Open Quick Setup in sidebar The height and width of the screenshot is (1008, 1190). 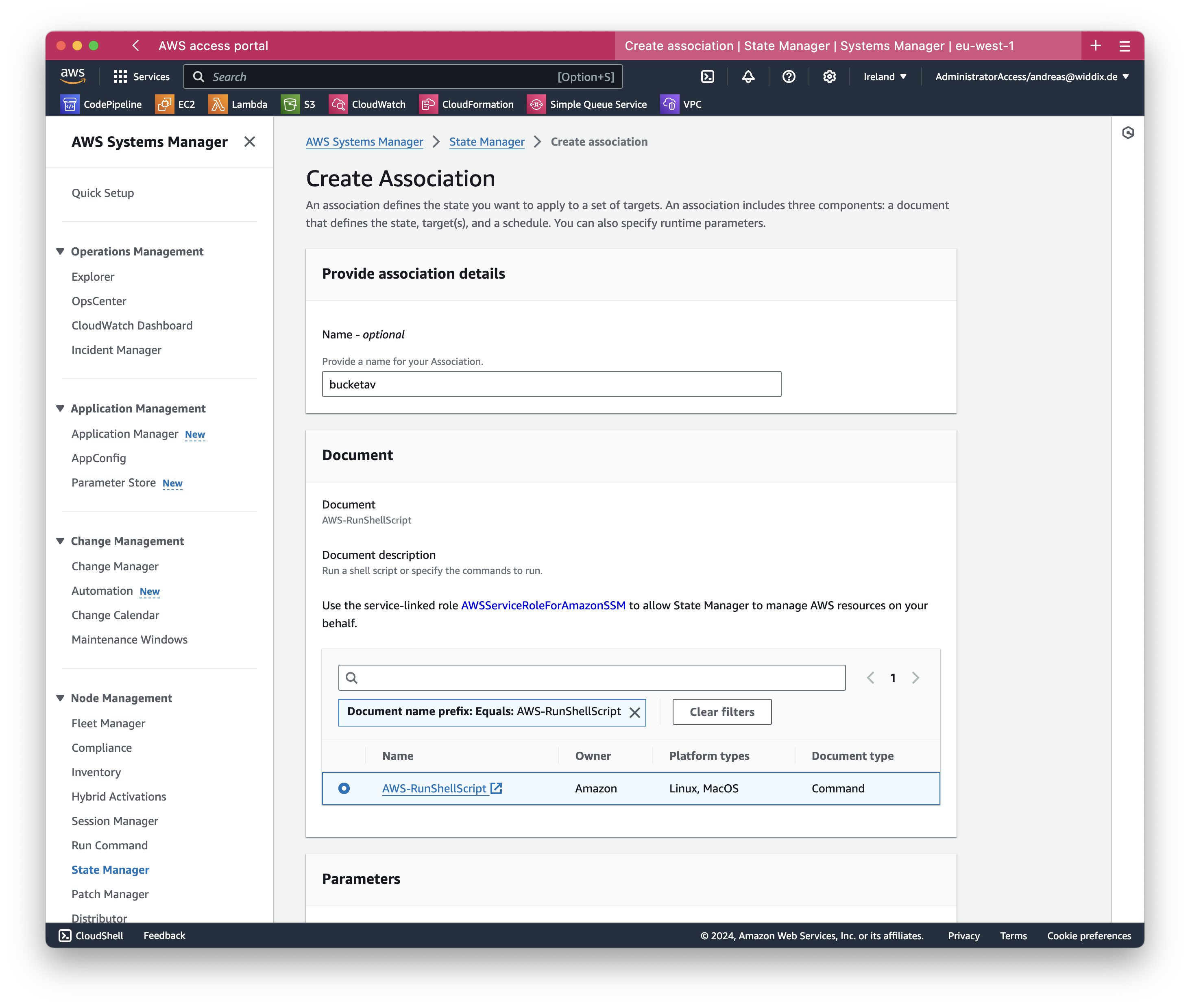point(103,192)
